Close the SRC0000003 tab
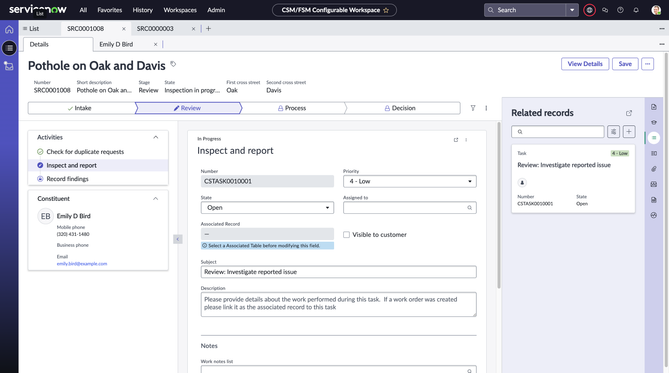Image resolution: width=669 pixels, height=373 pixels. (193, 29)
